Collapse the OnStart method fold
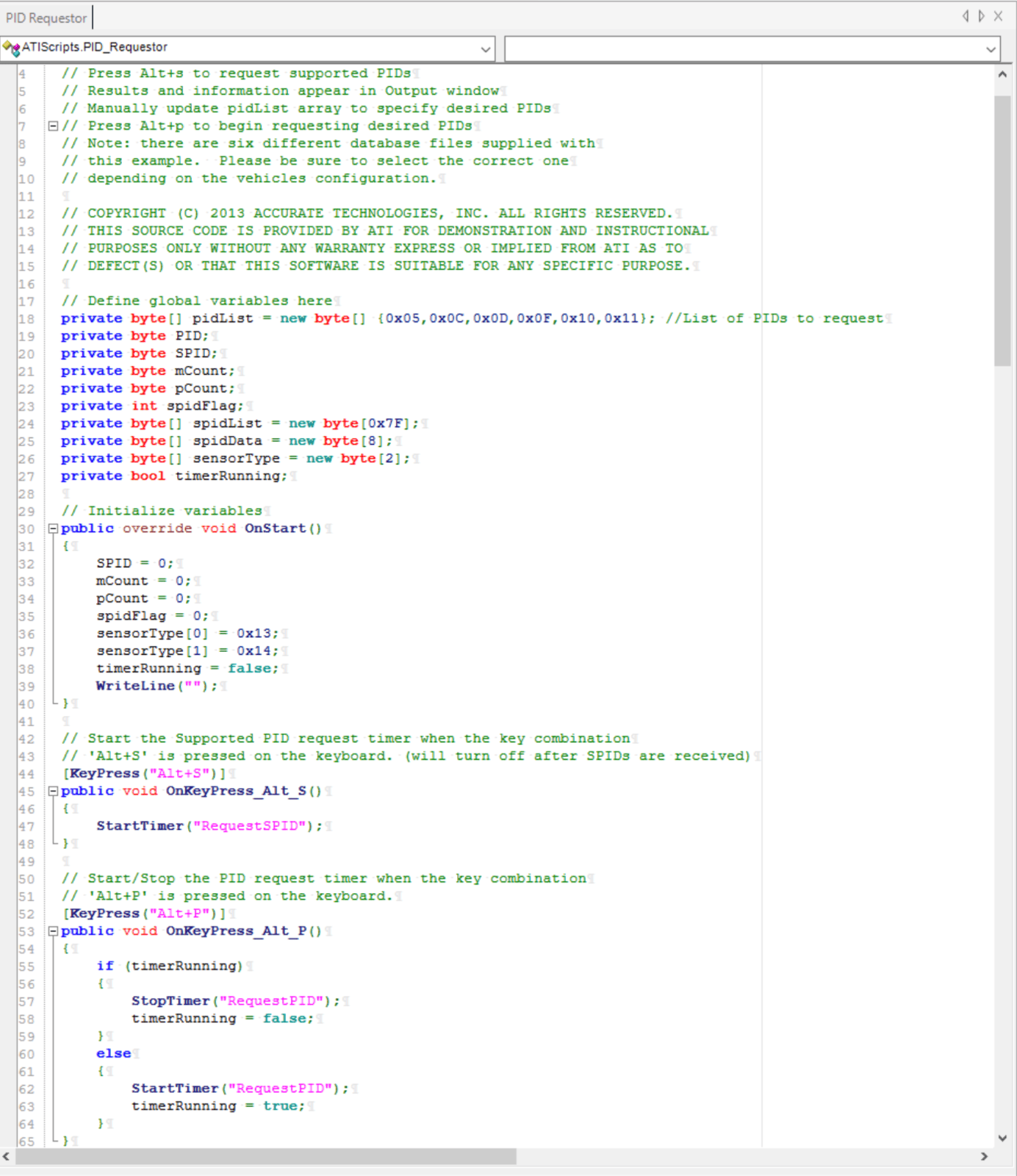 (x=53, y=528)
